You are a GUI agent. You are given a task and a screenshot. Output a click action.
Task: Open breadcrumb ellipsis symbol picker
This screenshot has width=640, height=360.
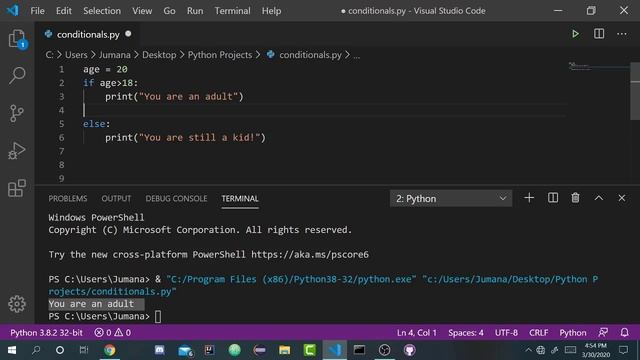click(x=357, y=55)
